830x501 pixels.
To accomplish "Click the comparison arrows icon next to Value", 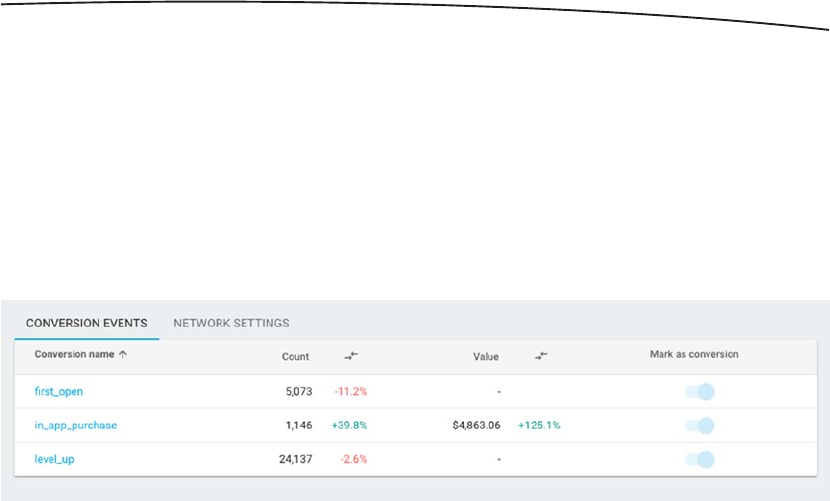I will click(541, 356).
